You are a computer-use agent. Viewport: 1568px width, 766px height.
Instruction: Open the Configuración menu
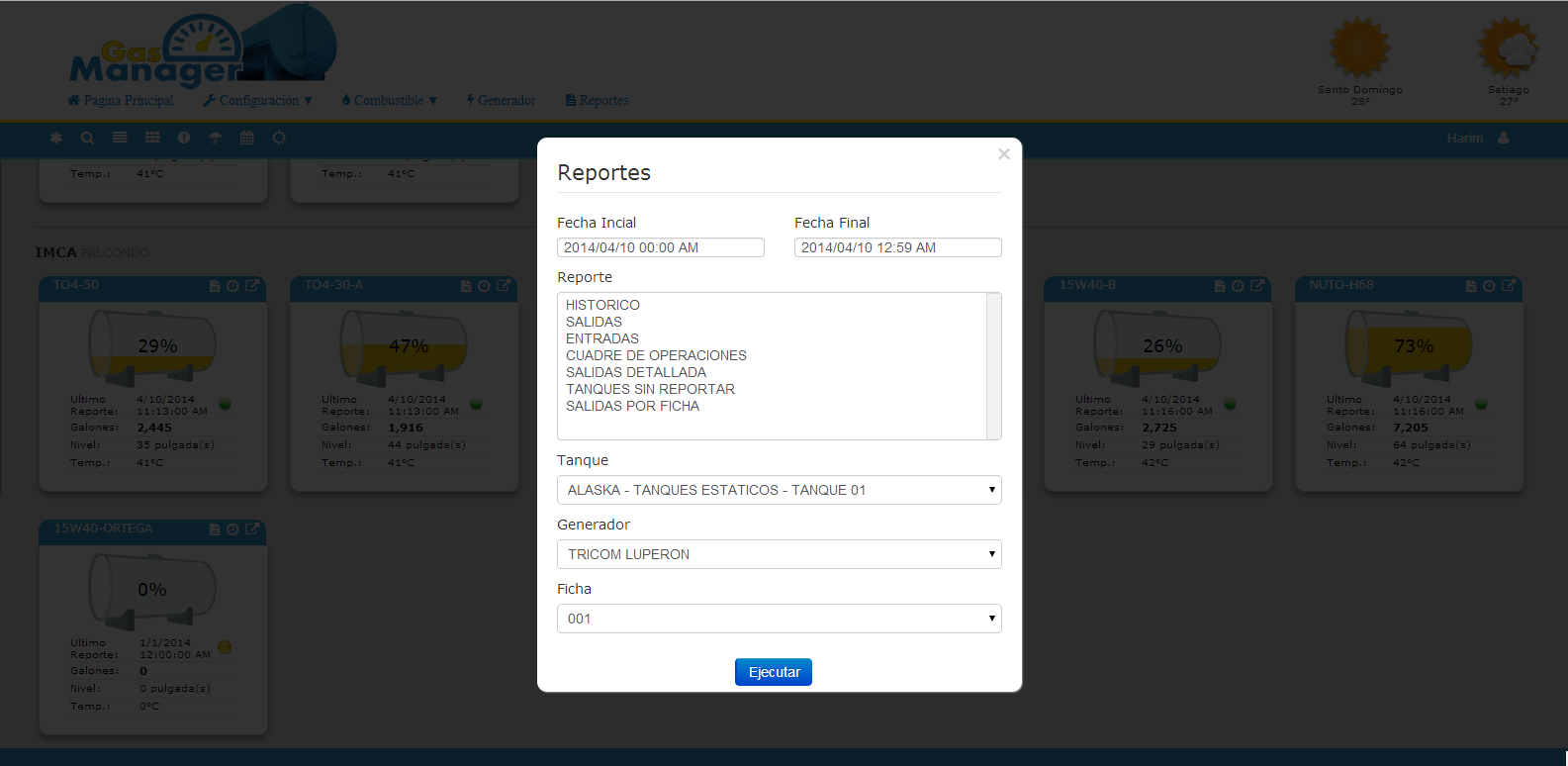258,101
